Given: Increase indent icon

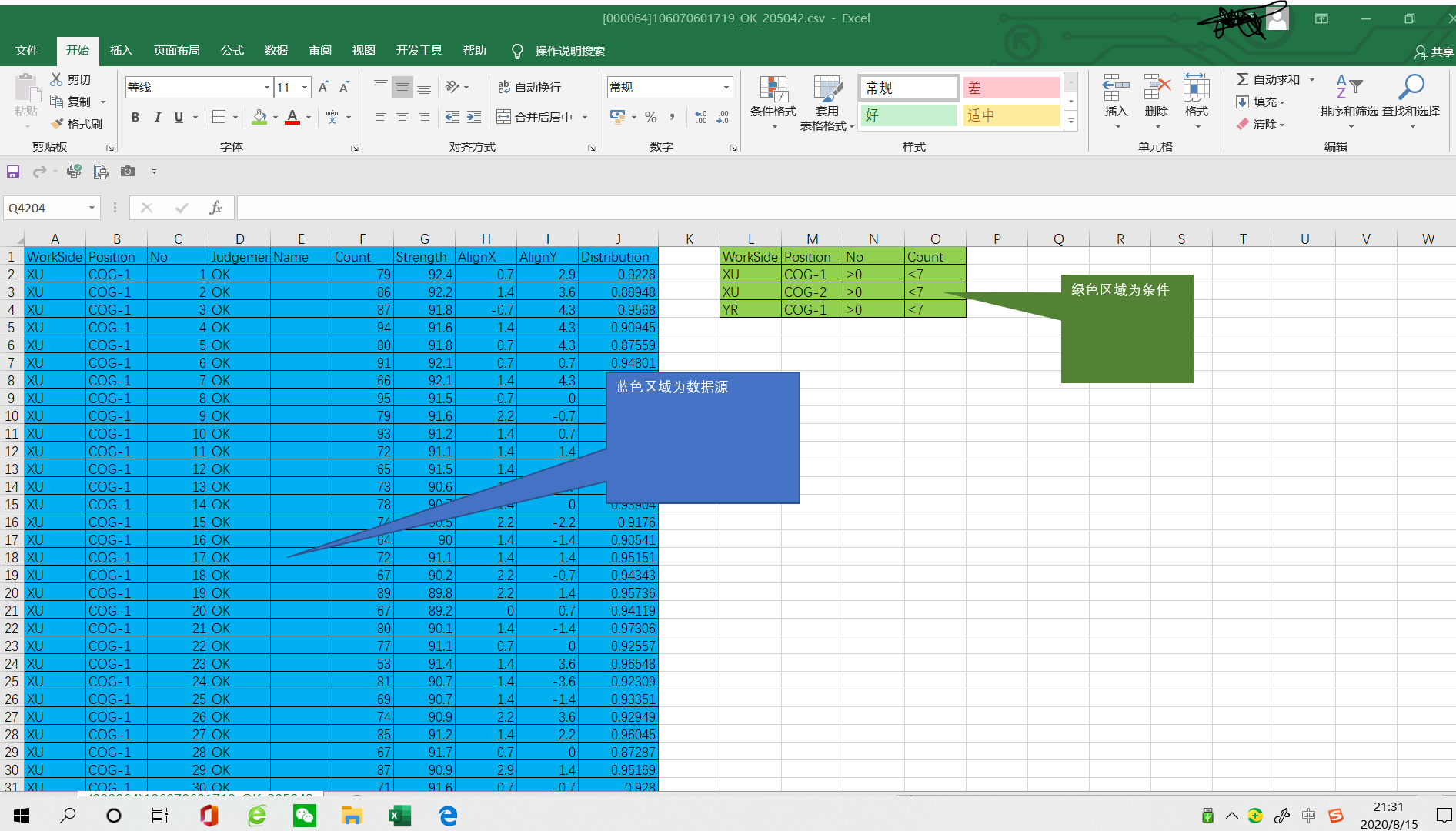Looking at the screenshot, I should [x=474, y=117].
